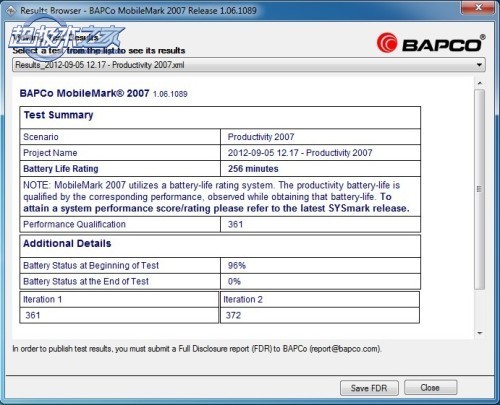
Task: Click the 'BAPCo MobileMark® 2007' title
Action: [84, 93]
